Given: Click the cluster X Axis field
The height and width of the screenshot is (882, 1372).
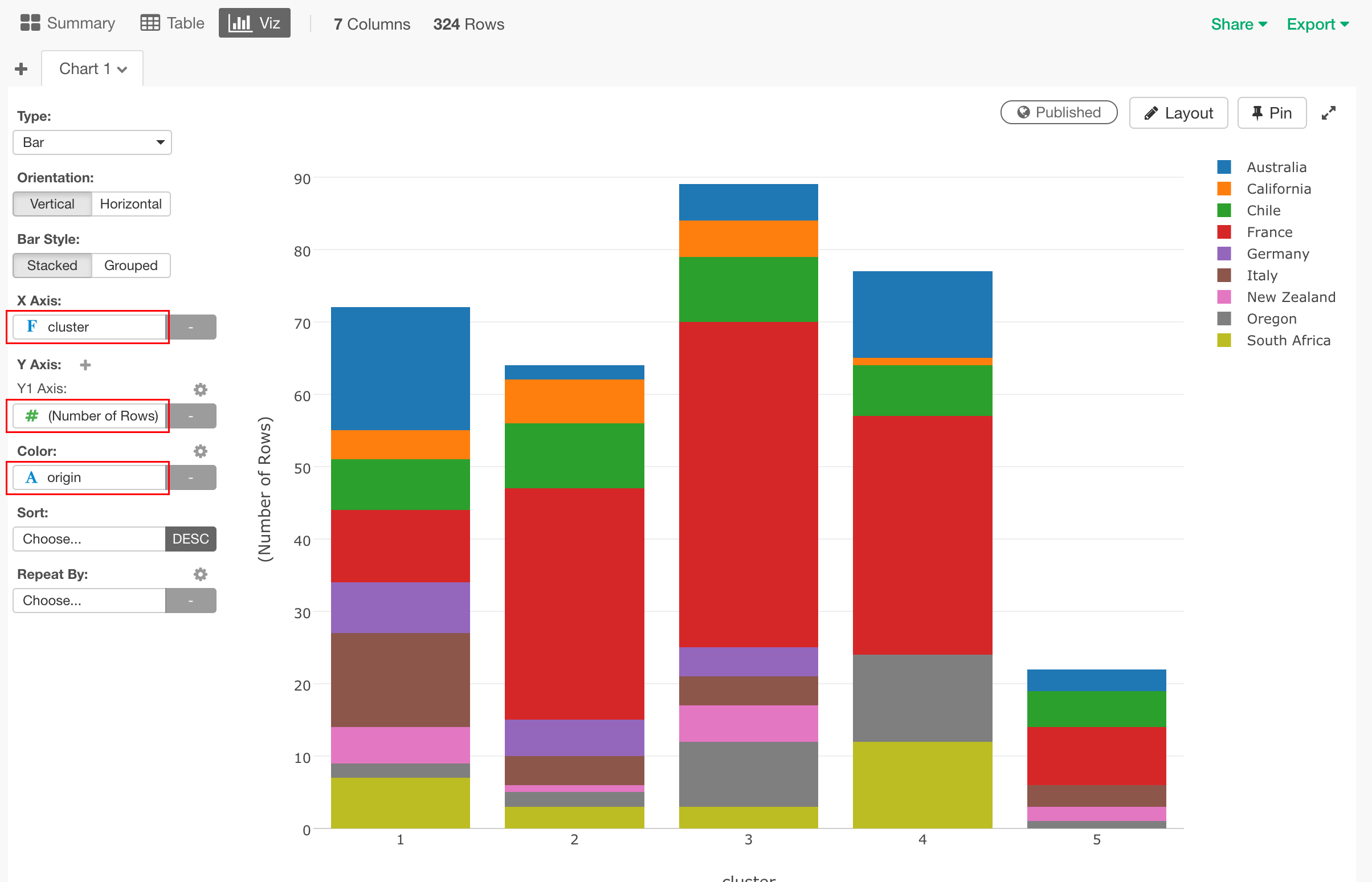Looking at the screenshot, I should pyautogui.click(x=90, y=326).
